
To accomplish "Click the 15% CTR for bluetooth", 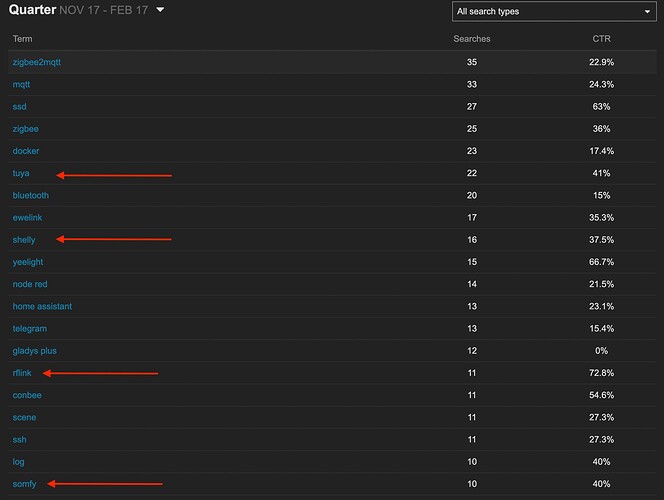I will click(601, 196).
